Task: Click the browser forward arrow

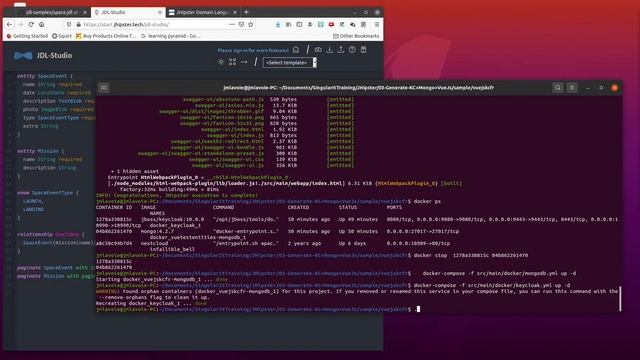Action: [20, 24]
